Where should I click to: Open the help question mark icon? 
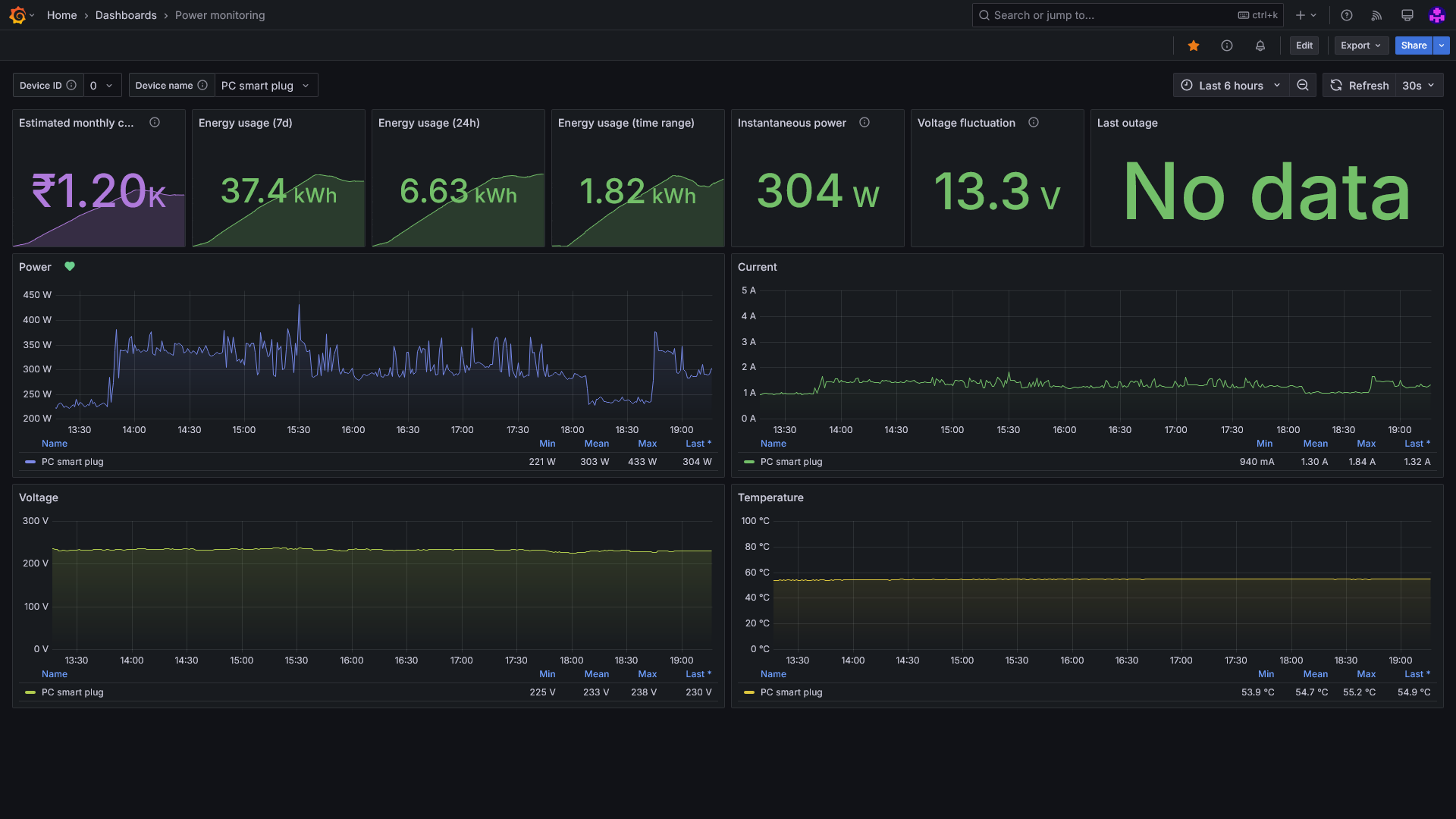point(1347,15)
